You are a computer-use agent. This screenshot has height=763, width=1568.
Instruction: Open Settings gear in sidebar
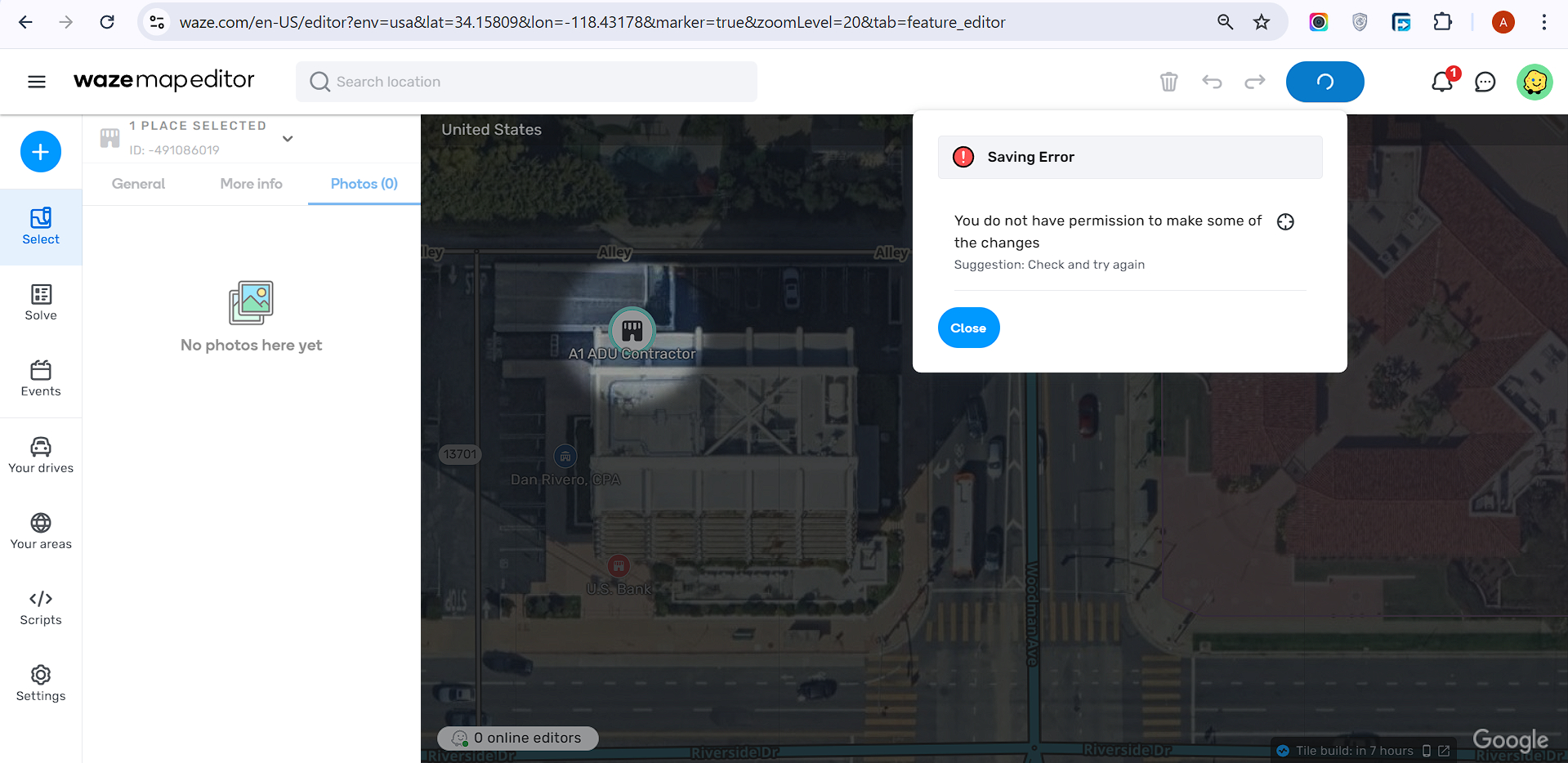point(41,683)
